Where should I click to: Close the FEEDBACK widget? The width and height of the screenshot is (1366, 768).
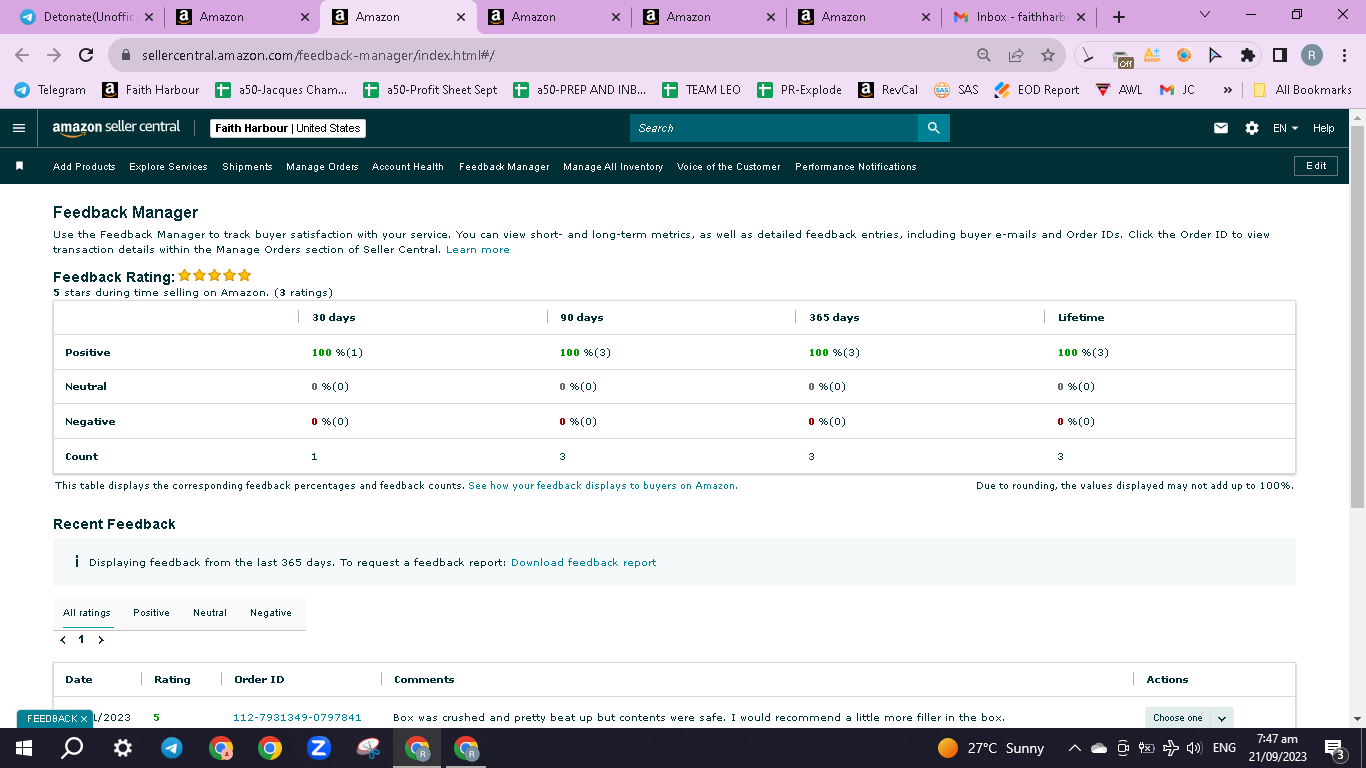[84, 719]
